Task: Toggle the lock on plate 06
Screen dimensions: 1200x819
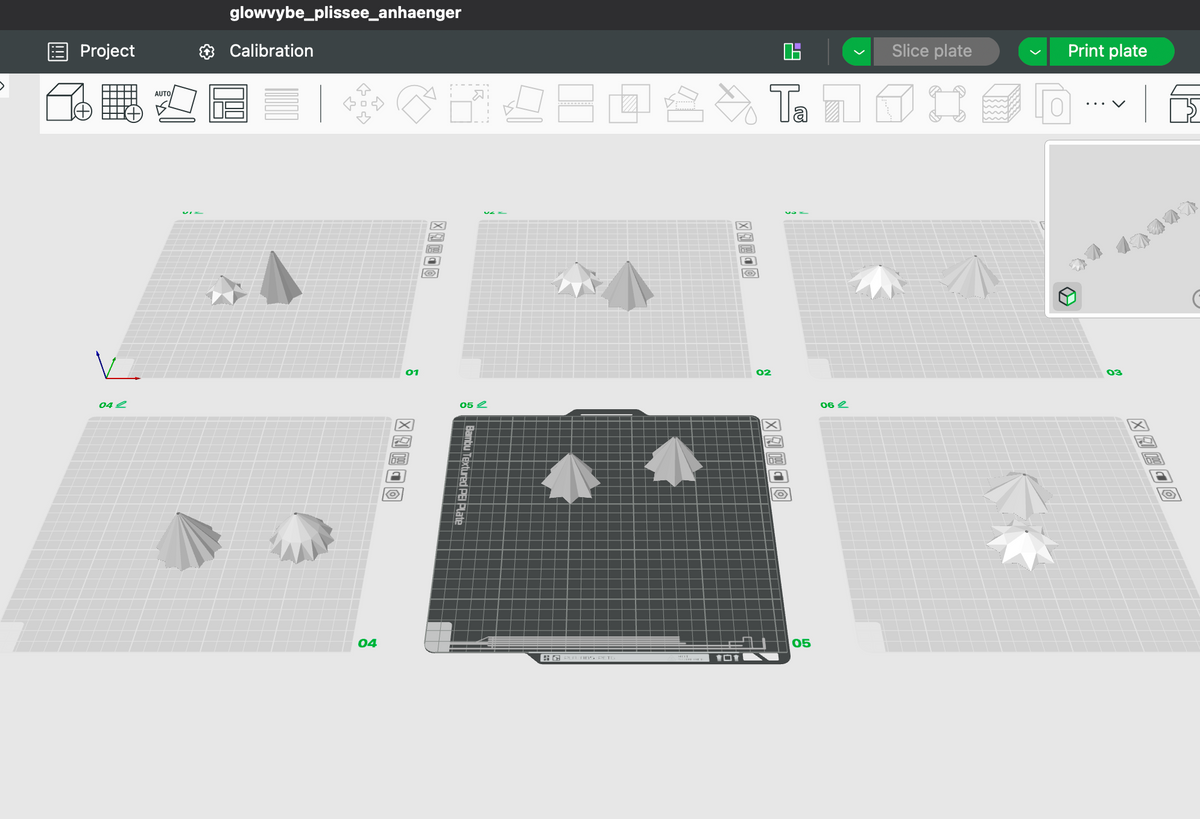Action: [1161, 476]
